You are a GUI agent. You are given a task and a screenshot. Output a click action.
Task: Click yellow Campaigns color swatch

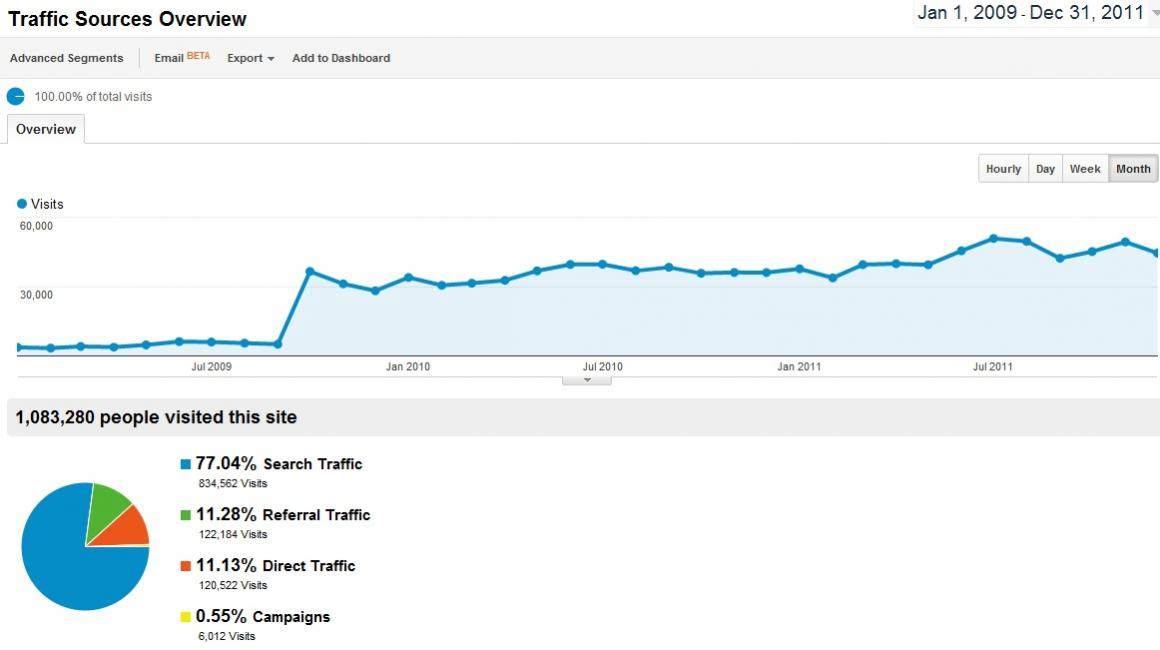point(186,617)
